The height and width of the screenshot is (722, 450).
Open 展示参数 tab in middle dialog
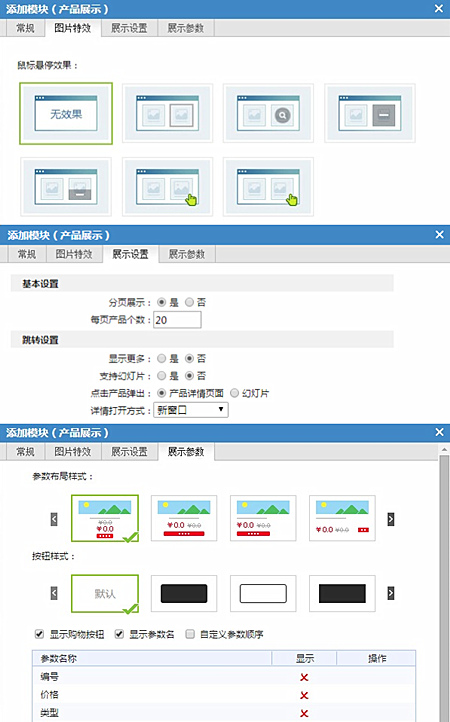187,254
